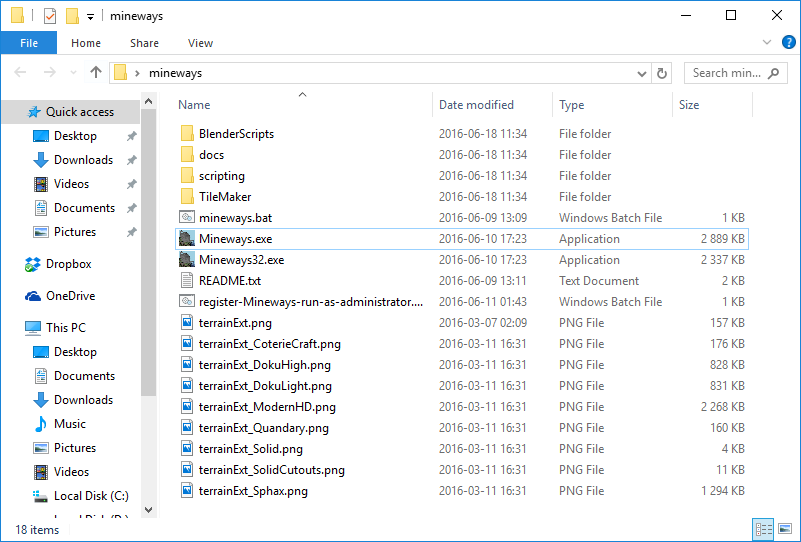Select terrainExt_DokuLight.png file name
The width and height of the screenshot is (801, 542).
pyautogui.click(x=265, y=386)
